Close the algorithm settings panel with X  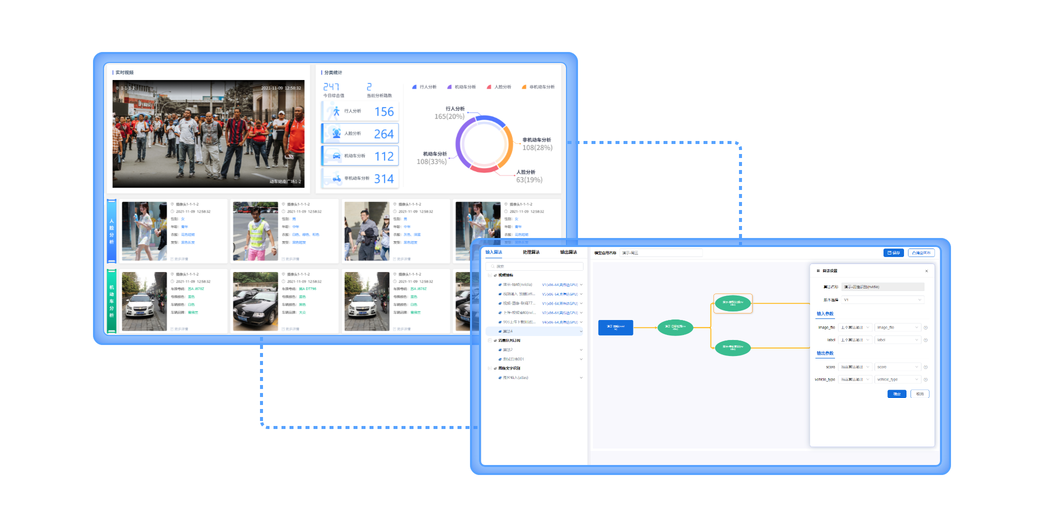925,271
